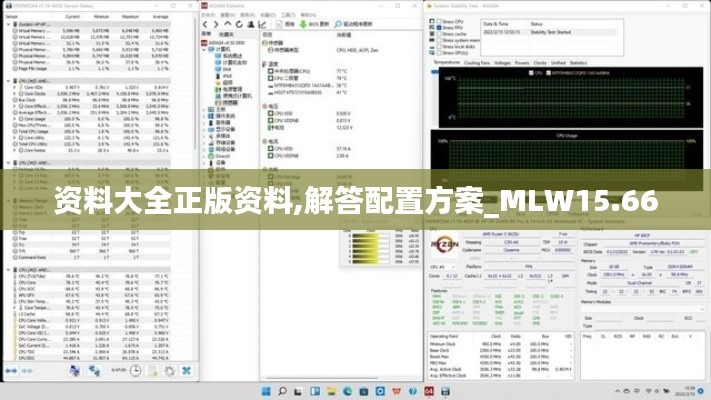Click the Current column header in HWiNFO
This screenshot has height=400, width=711.
pos(72,17)
